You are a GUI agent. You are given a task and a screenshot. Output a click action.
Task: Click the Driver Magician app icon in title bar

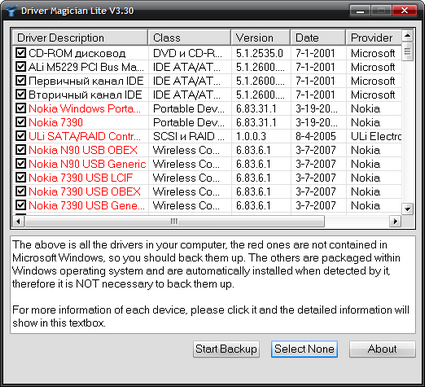11,11
